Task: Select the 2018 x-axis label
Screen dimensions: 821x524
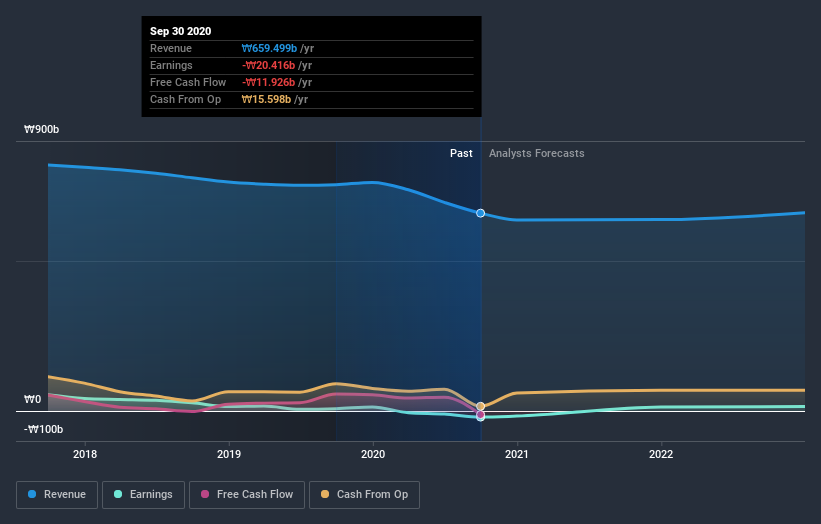Action: click(85, 454)
